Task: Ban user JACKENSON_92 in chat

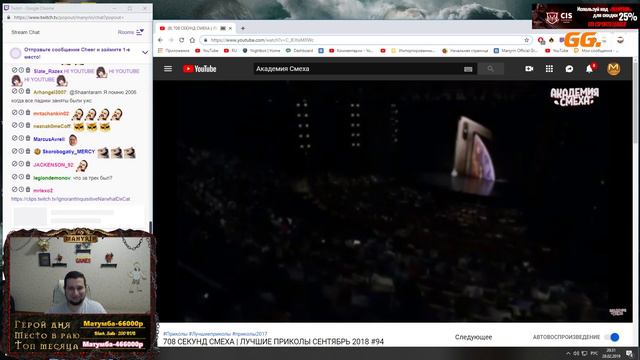Action: tap(14, 164)
